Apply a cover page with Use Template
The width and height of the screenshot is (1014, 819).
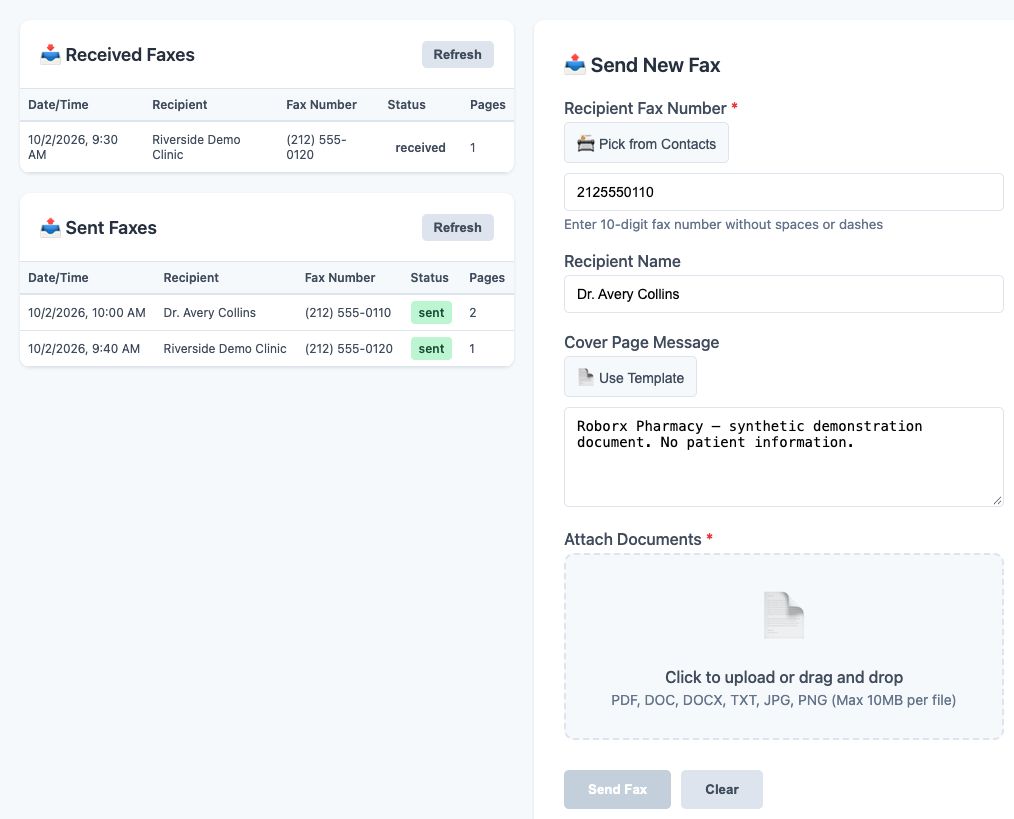tap(631, 377)
